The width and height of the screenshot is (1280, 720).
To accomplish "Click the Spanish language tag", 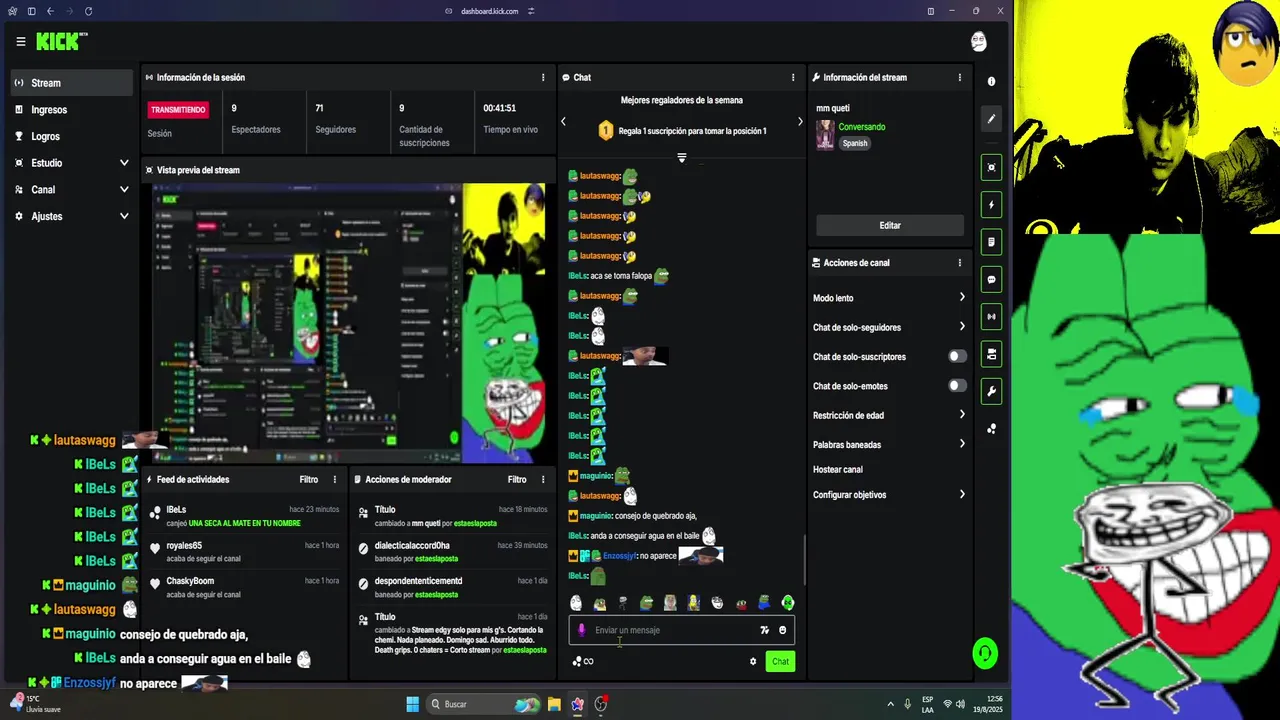I will click(855, 143).
